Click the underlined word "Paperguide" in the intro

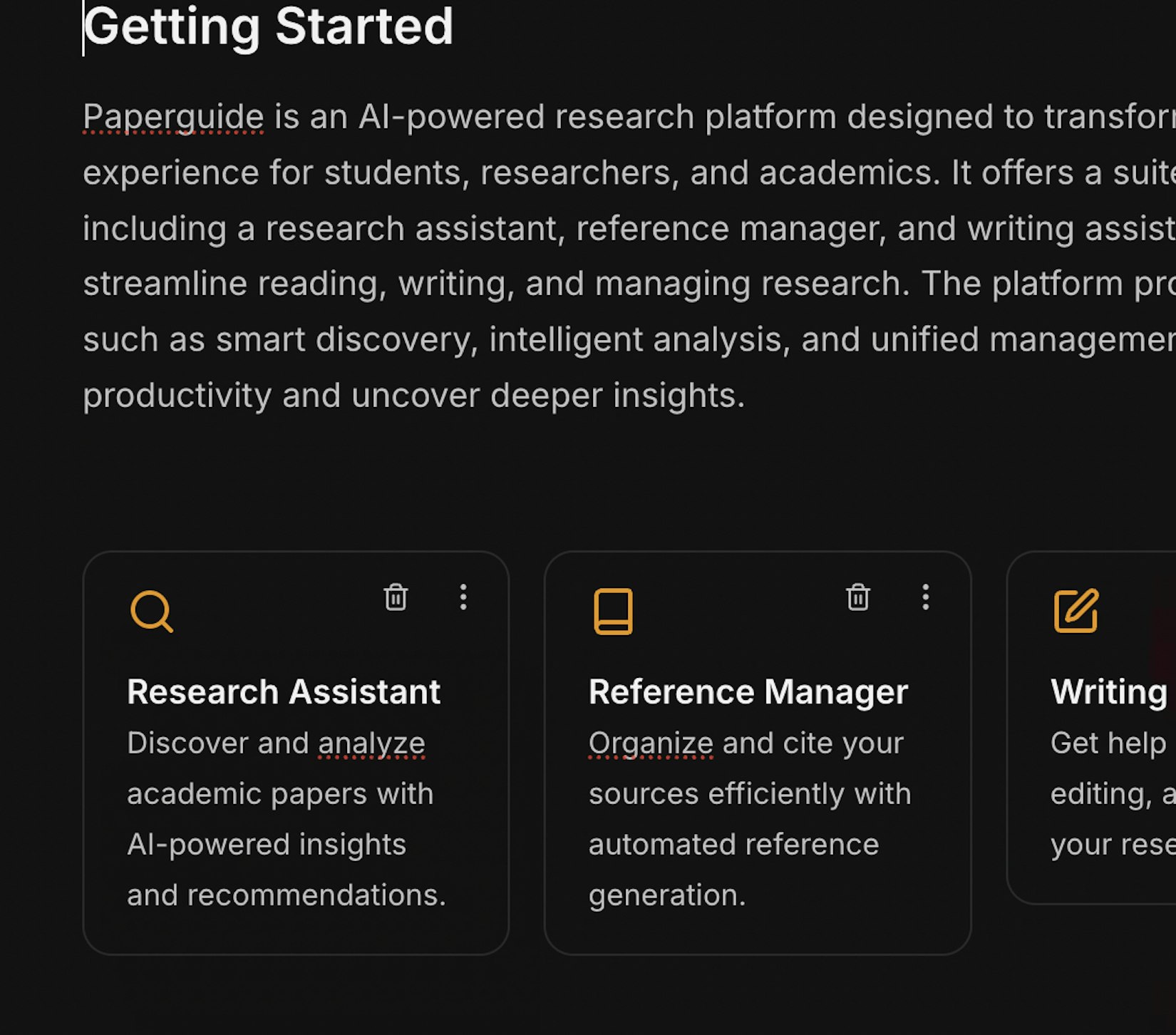(x=173, y=117)
